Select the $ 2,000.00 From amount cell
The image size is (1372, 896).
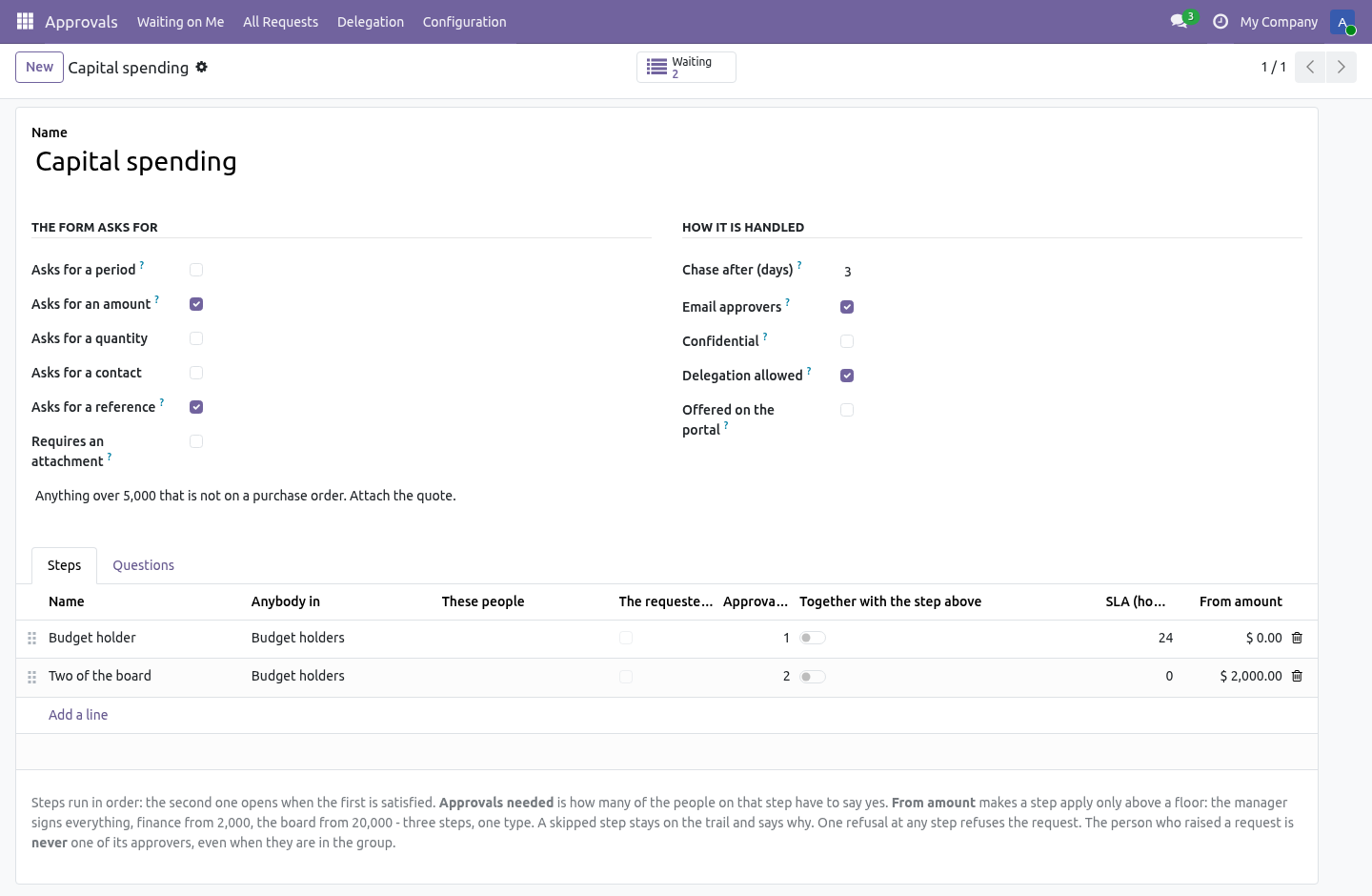click(1235, 676)
